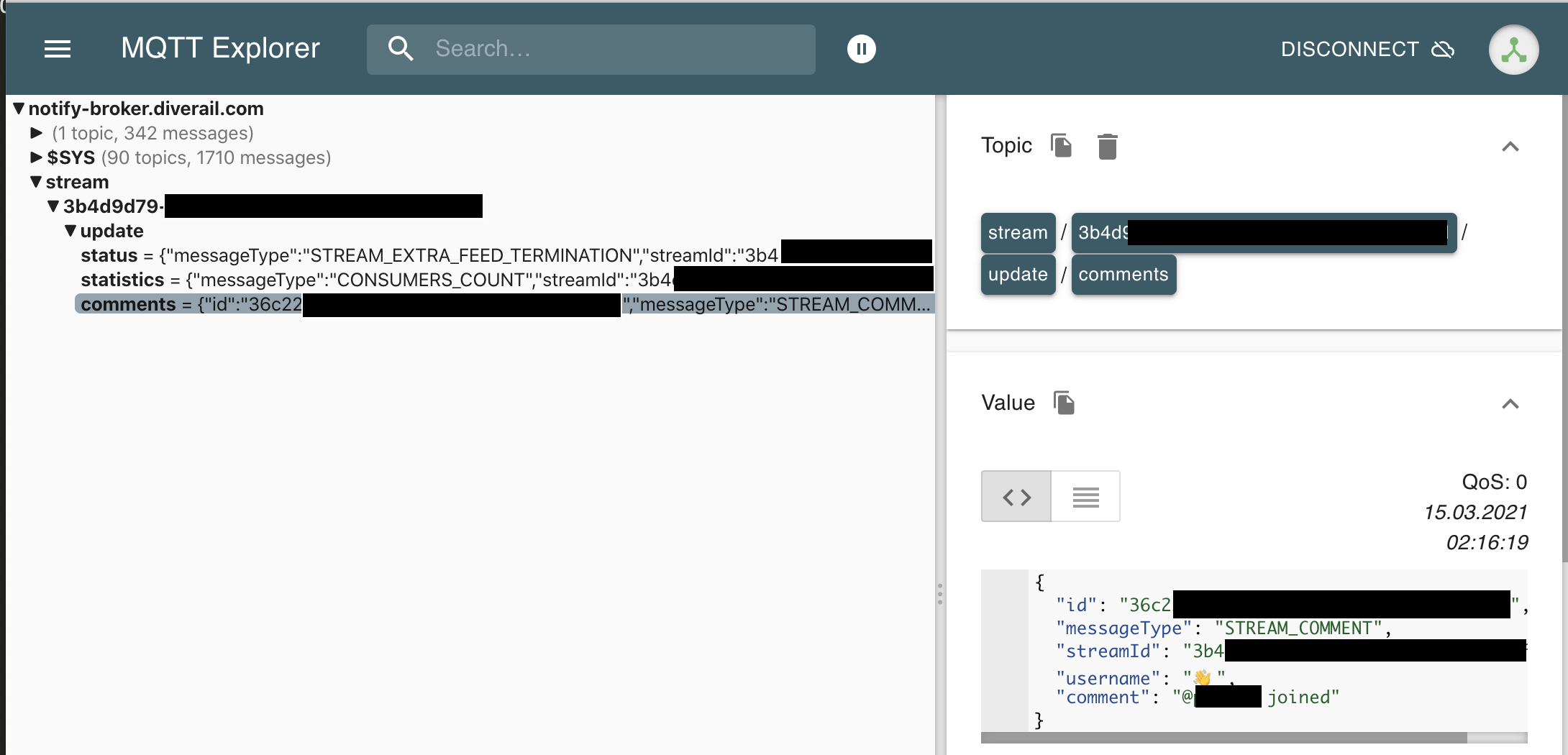This screenshot has height=755, width=1568.
Task: Click the cloud-off icon beside DISCONNECT
Action: click(x=1443, y=49)
